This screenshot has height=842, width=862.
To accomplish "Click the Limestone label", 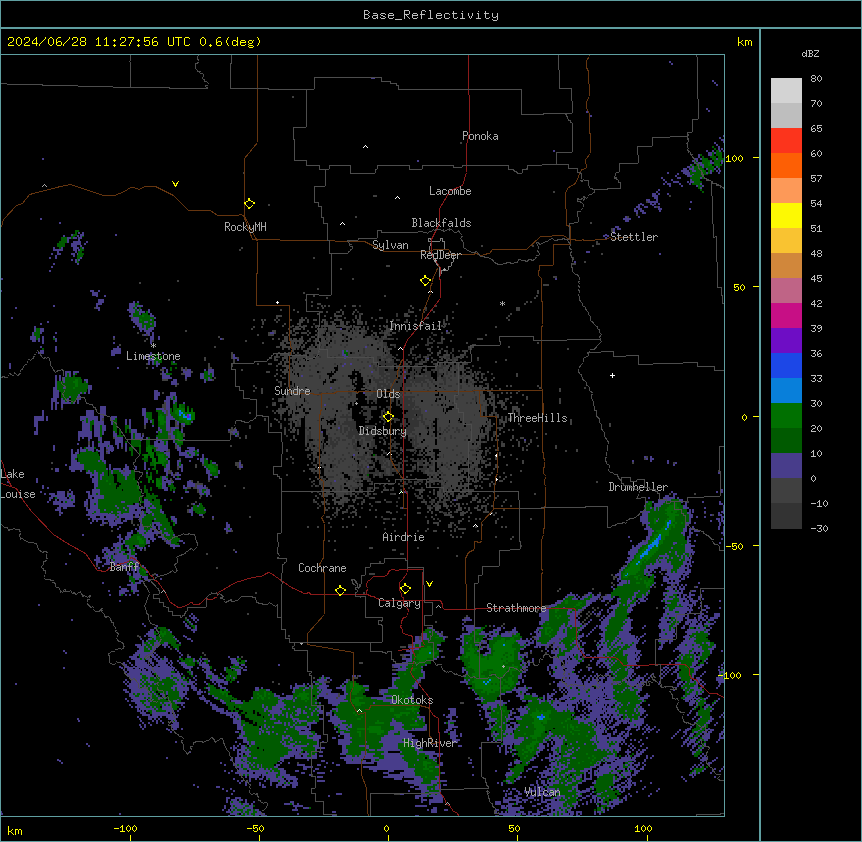I will coord(153,356).
